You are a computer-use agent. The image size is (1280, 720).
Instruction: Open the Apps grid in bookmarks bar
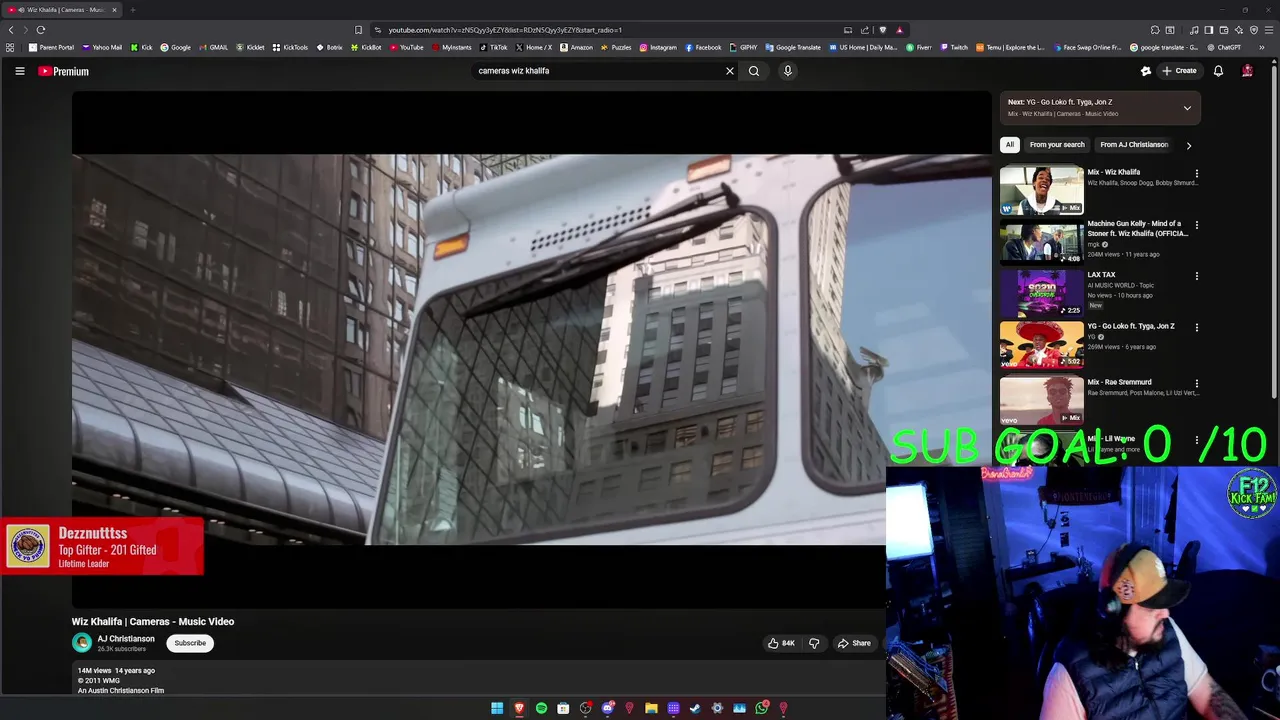pos(10,47)
